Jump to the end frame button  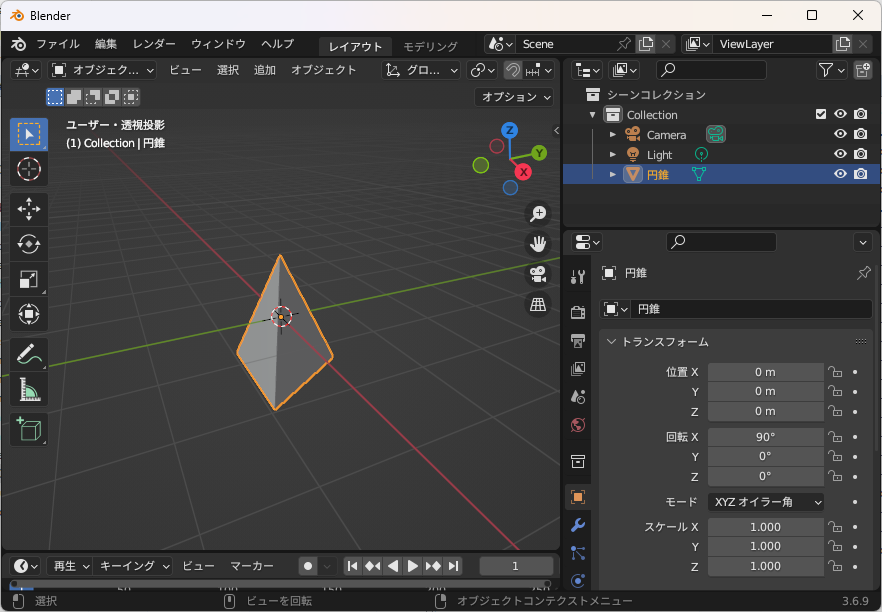point(453,566)
